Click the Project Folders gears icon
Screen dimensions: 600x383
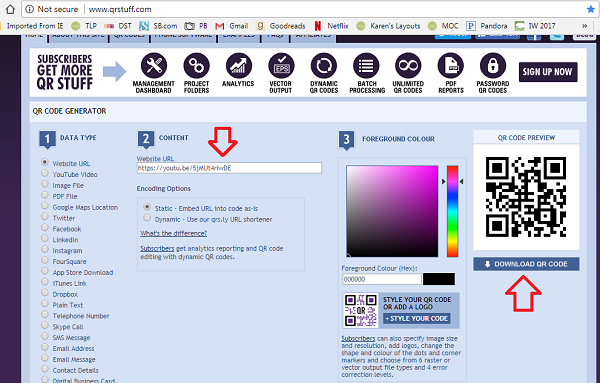point(196,66)
